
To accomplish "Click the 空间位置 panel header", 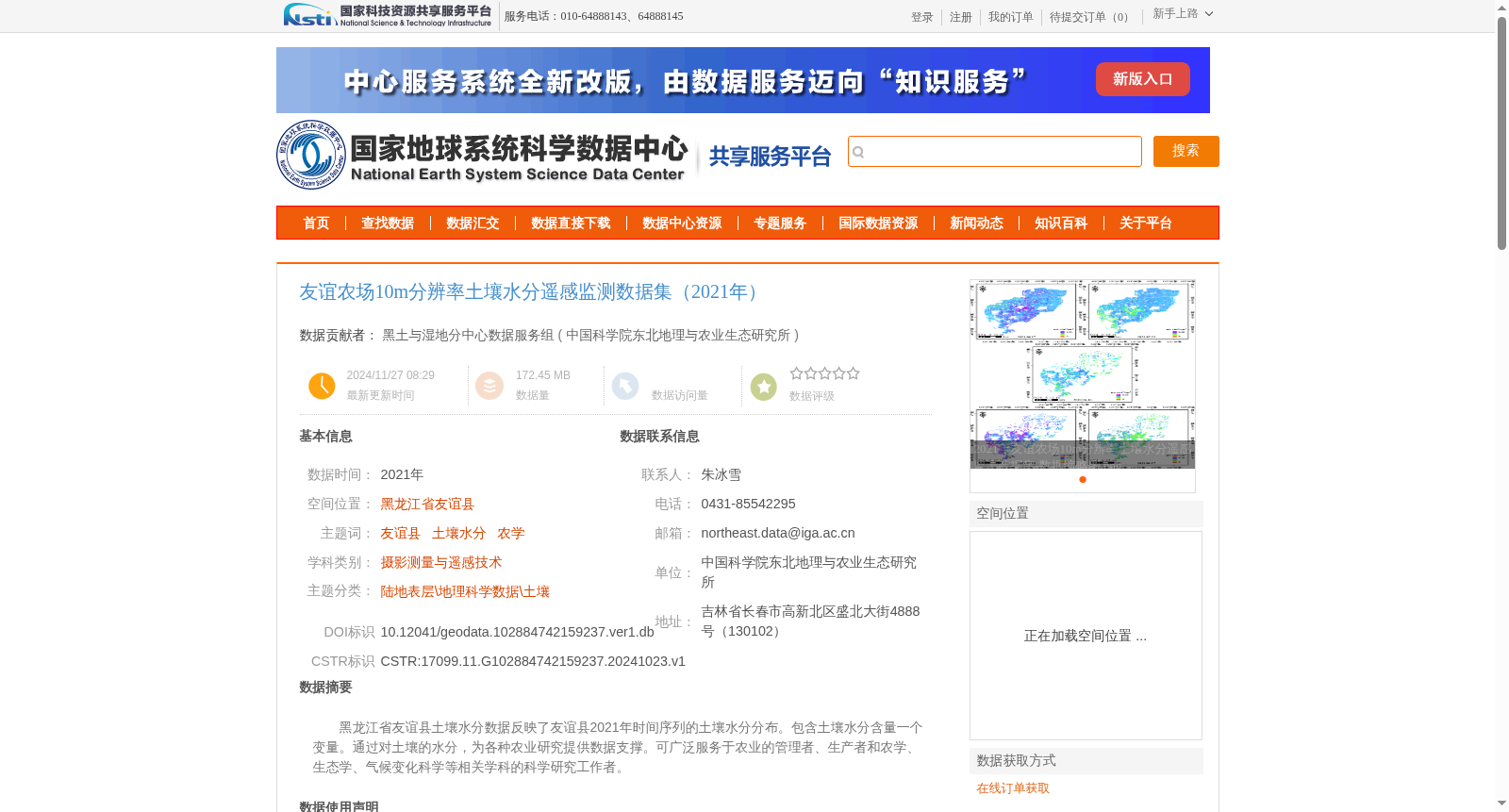I will coord(1086,514).
